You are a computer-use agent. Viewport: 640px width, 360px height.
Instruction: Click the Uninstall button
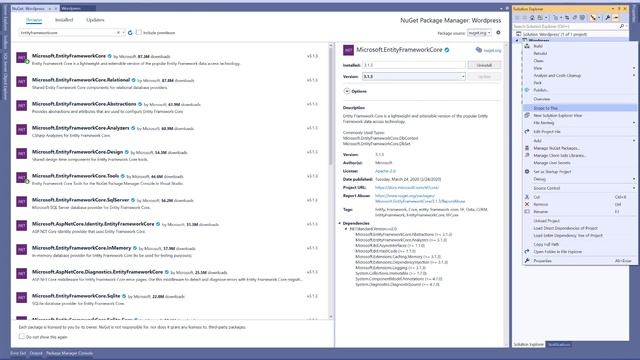(x=484, y=65)
